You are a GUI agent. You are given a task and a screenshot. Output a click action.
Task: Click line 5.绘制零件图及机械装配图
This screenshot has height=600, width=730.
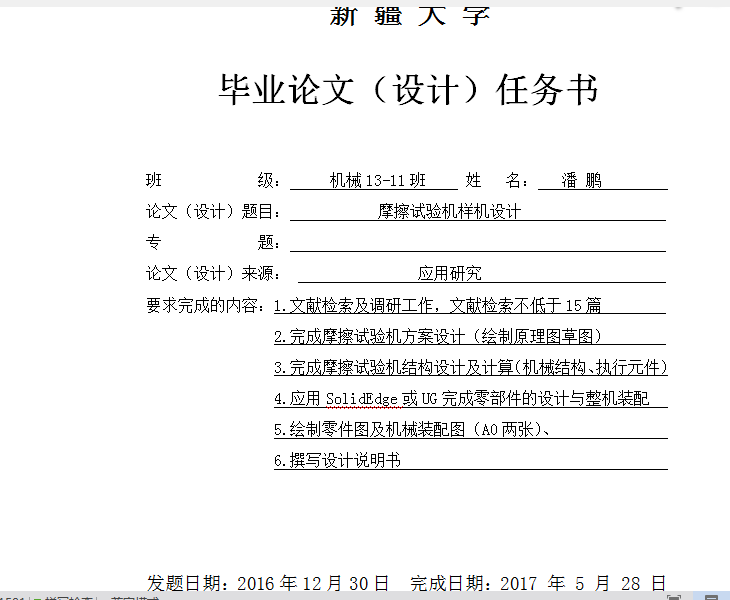(x=412, y=429)
